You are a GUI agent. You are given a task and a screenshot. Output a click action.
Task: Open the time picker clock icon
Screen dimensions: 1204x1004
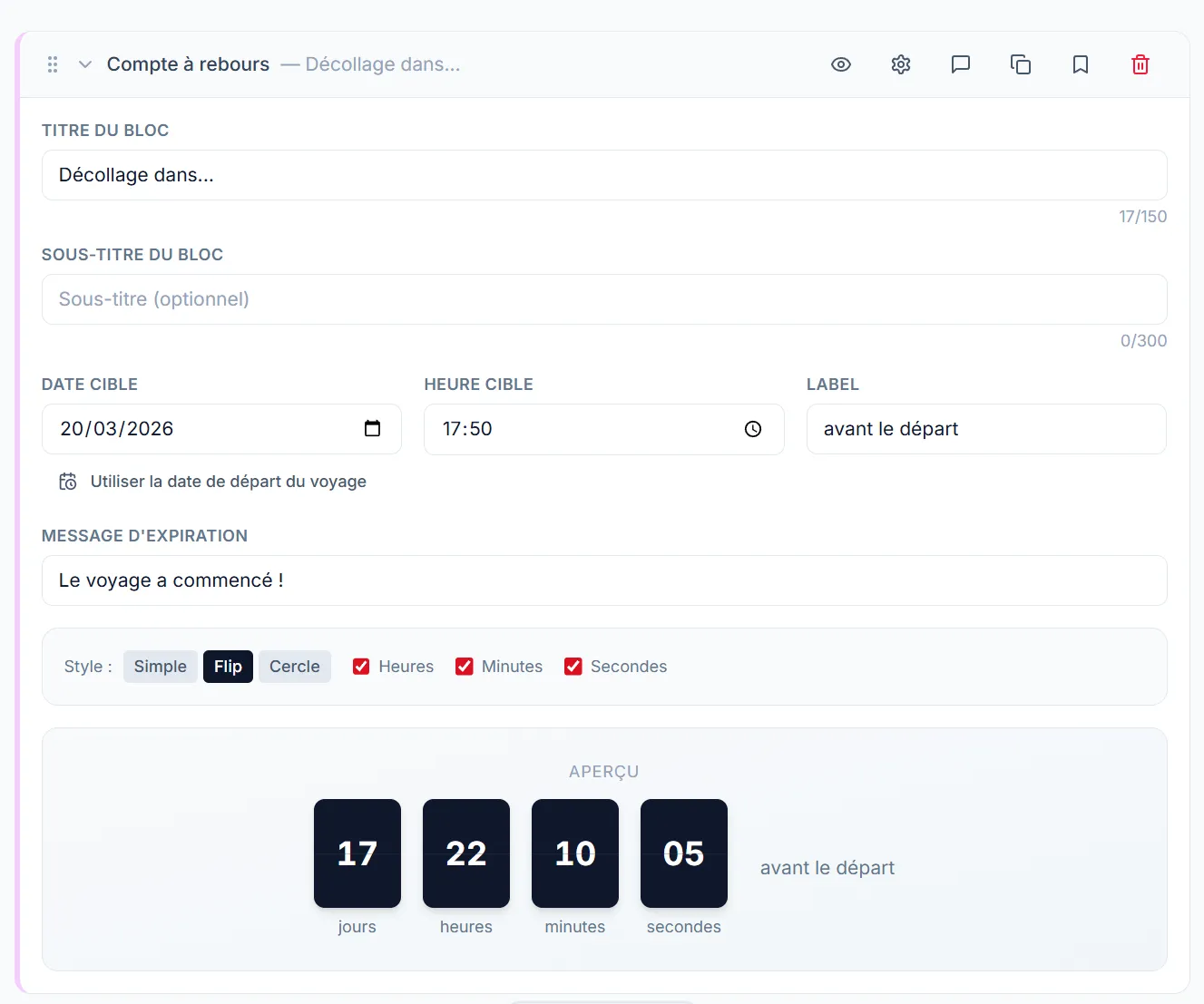753,429
